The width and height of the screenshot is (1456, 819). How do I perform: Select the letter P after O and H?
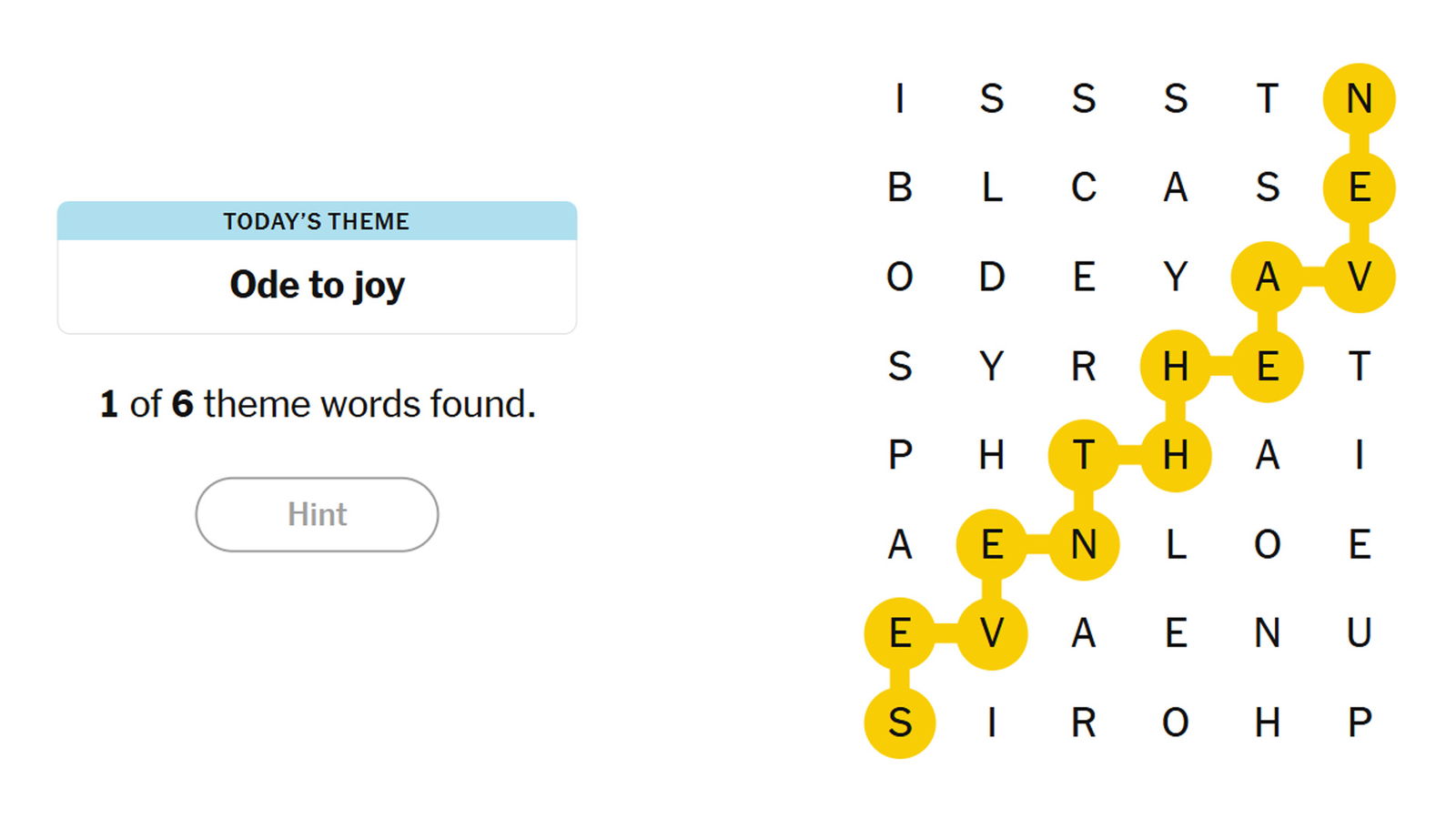[x=1359, y=723]
